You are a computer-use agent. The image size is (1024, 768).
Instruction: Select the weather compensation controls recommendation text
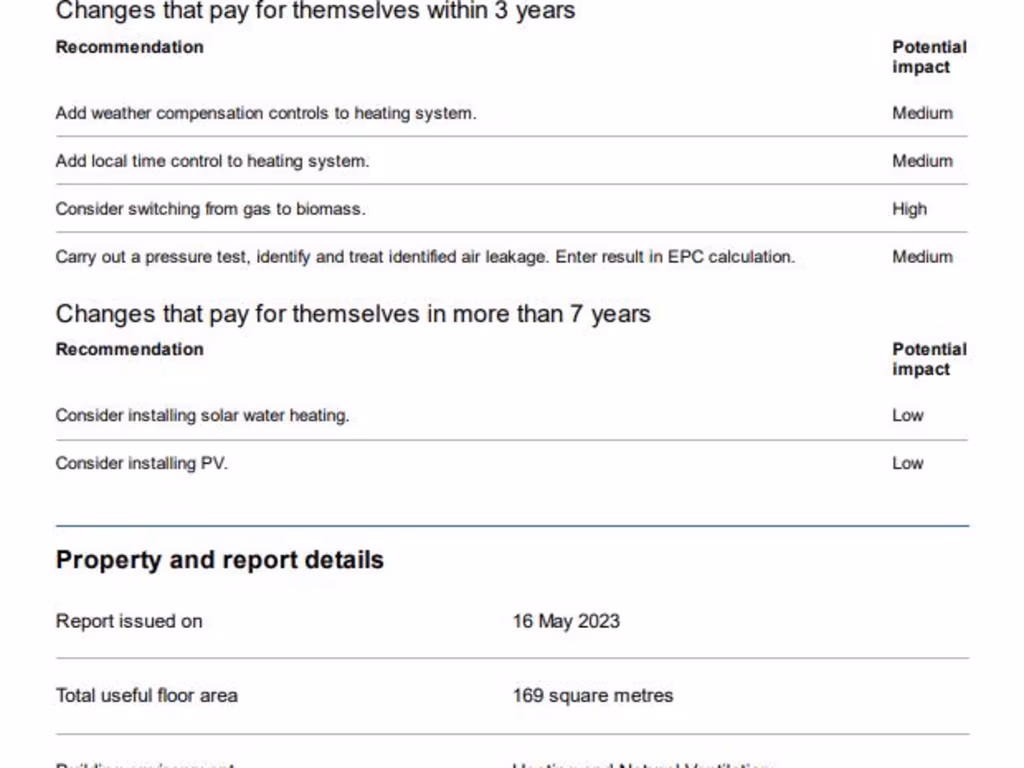point(265,113)
